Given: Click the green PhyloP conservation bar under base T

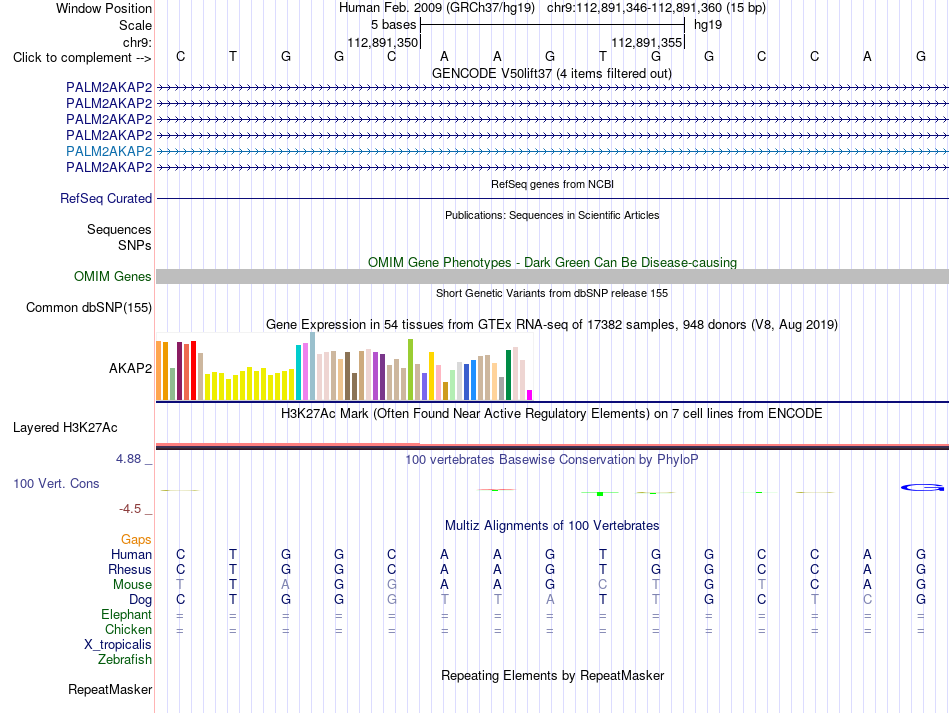Looking at the screenshot, I should (600, 494).
